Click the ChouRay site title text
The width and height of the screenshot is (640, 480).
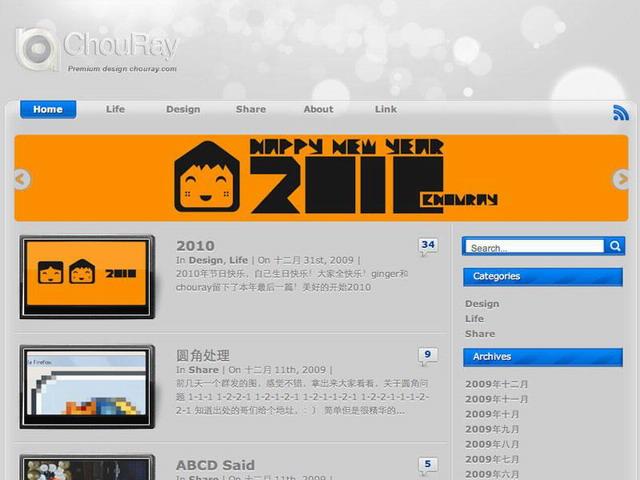tap(120, 45)
